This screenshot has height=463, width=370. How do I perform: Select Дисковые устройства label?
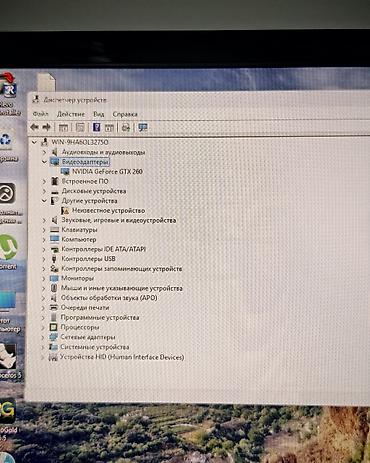click(x=94, y=191)
